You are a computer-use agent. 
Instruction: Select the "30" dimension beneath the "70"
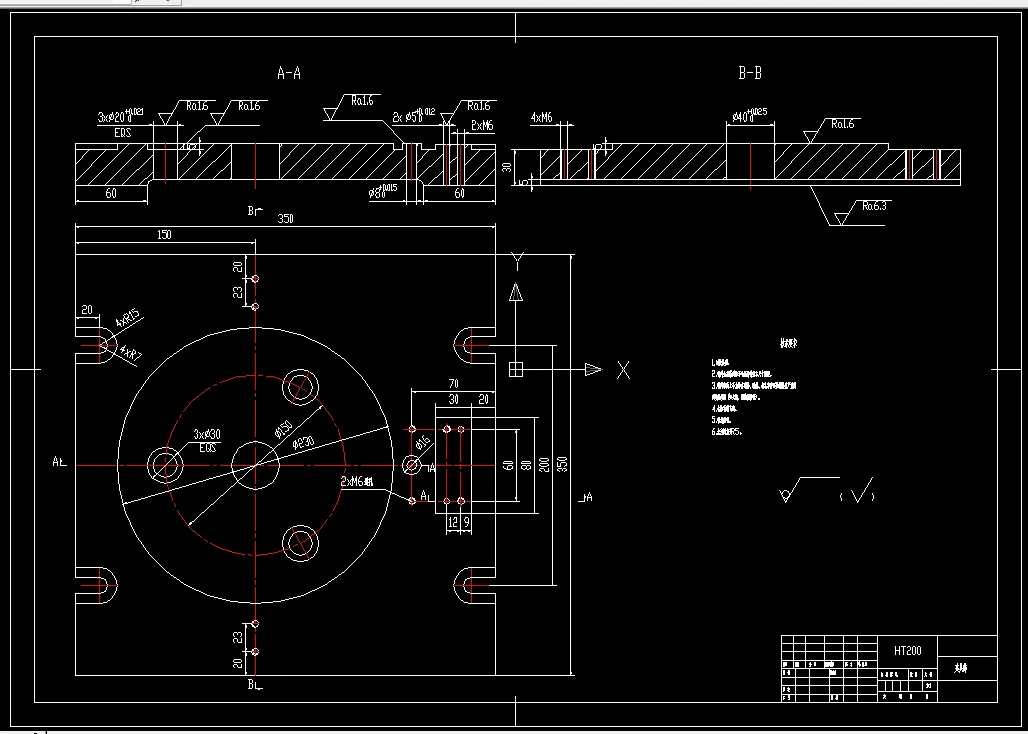453,400
